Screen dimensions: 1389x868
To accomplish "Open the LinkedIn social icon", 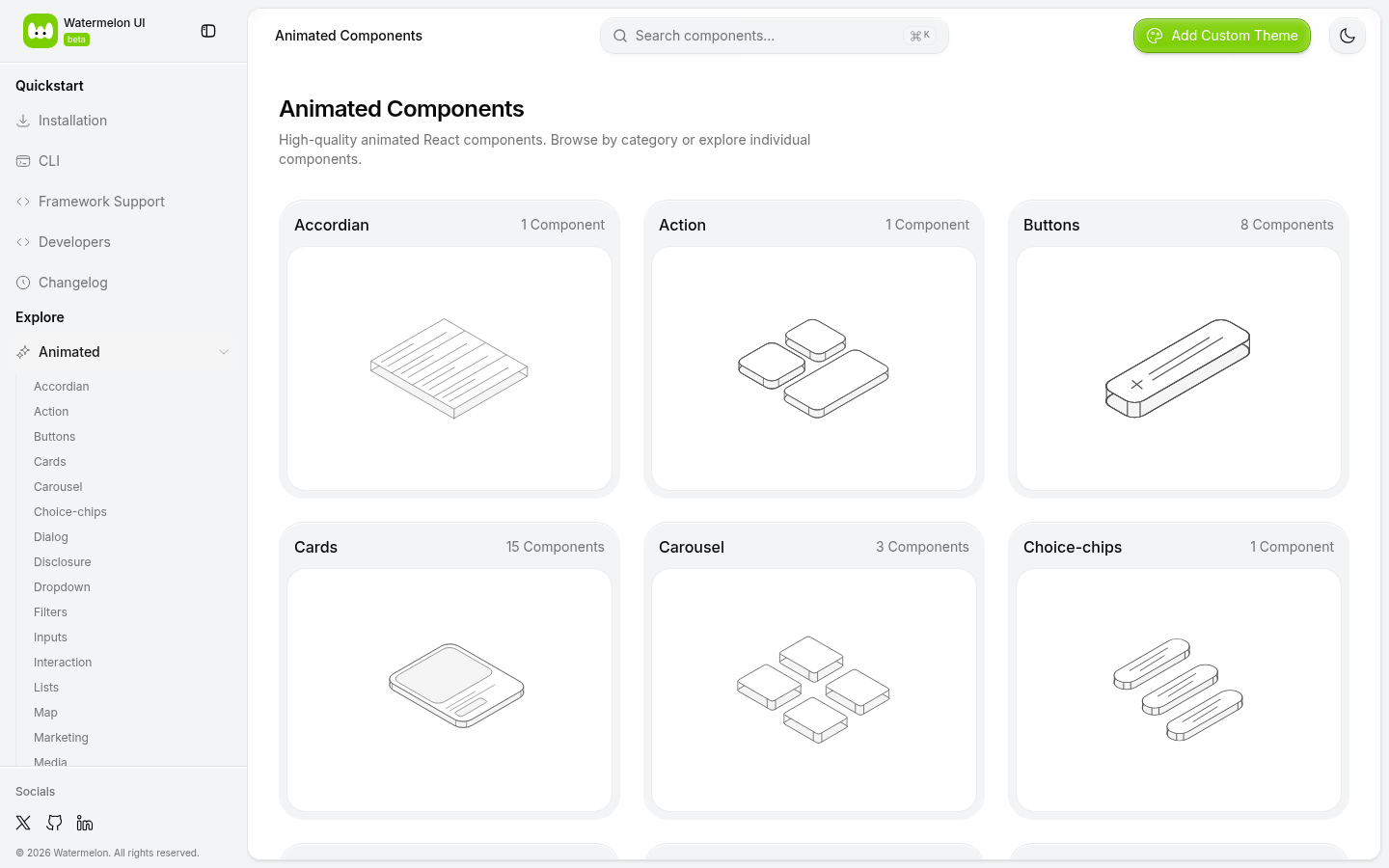I will [x=85, y=823].
